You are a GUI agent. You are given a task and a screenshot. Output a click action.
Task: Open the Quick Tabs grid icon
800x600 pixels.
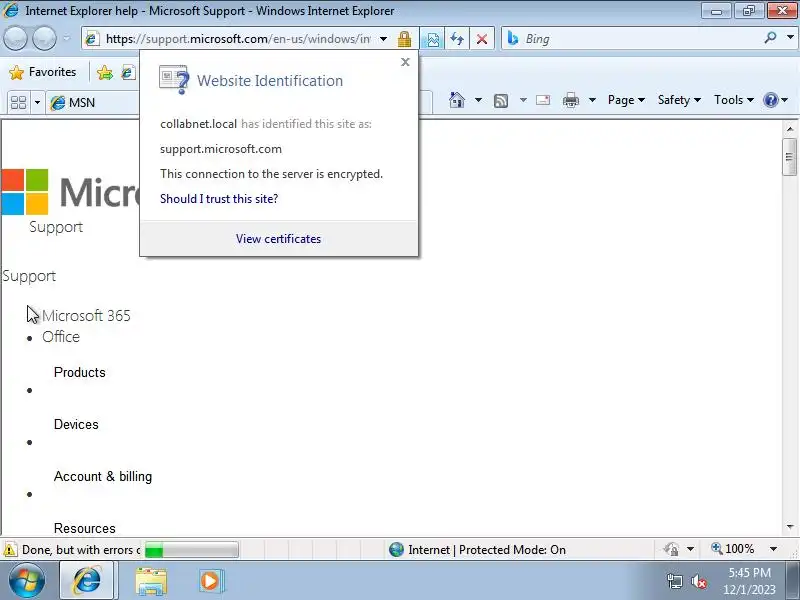point(19,103)
